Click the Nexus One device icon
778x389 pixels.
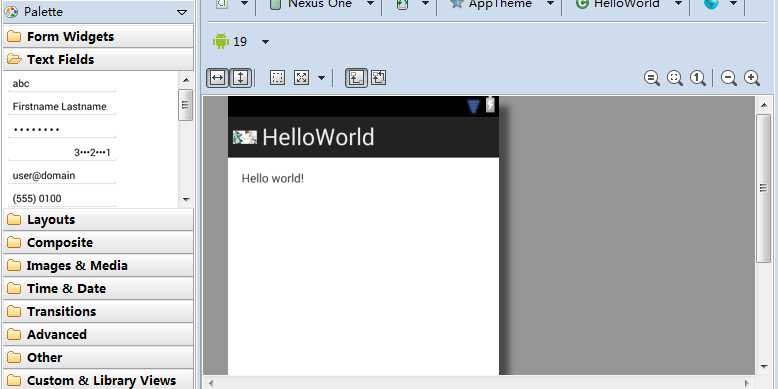pos(275,4)
